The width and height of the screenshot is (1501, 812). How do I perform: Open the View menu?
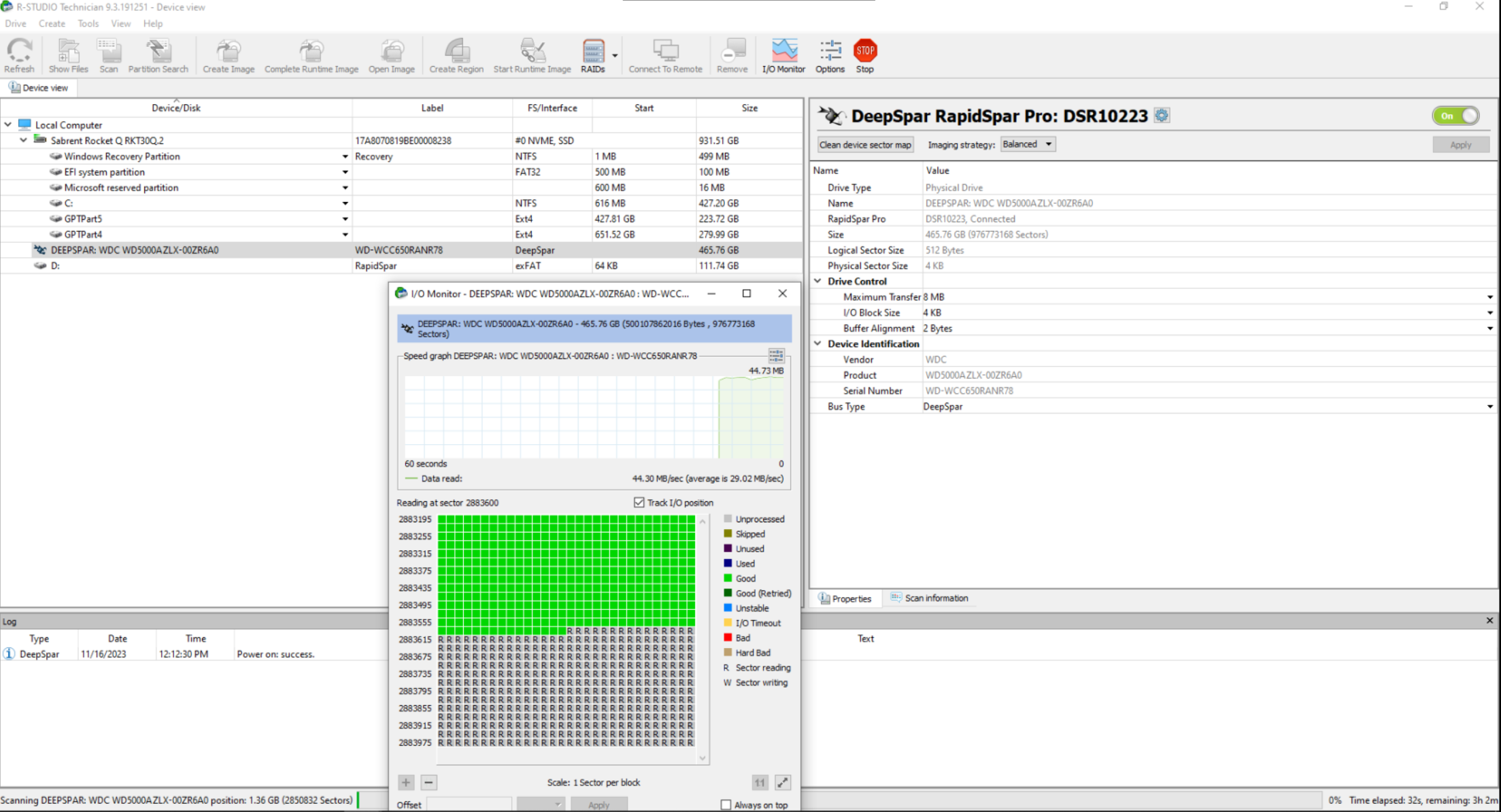121,23
